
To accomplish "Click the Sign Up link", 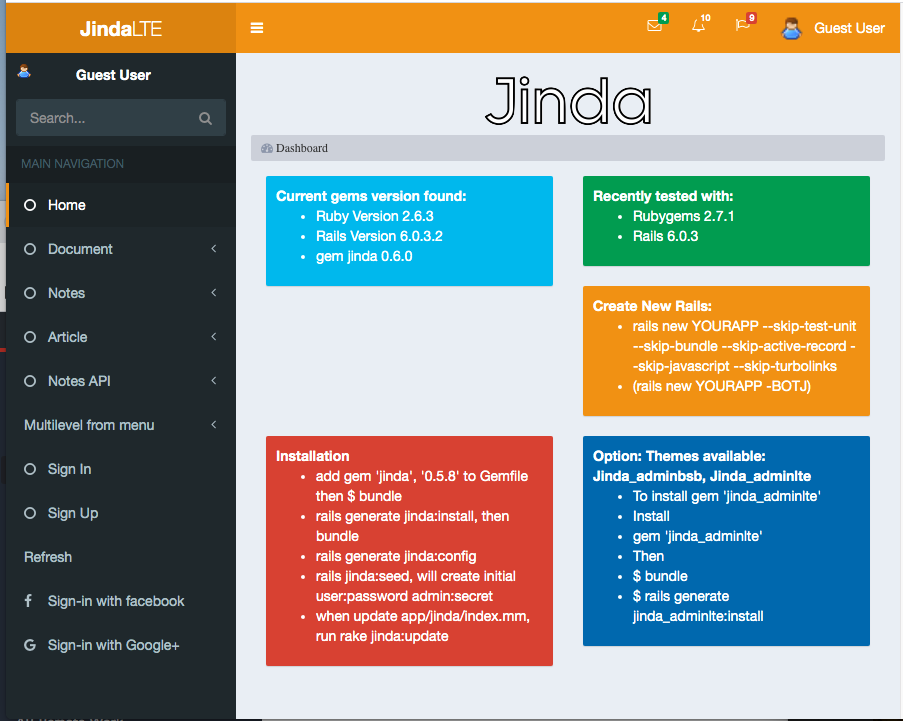I will point(121,513).
